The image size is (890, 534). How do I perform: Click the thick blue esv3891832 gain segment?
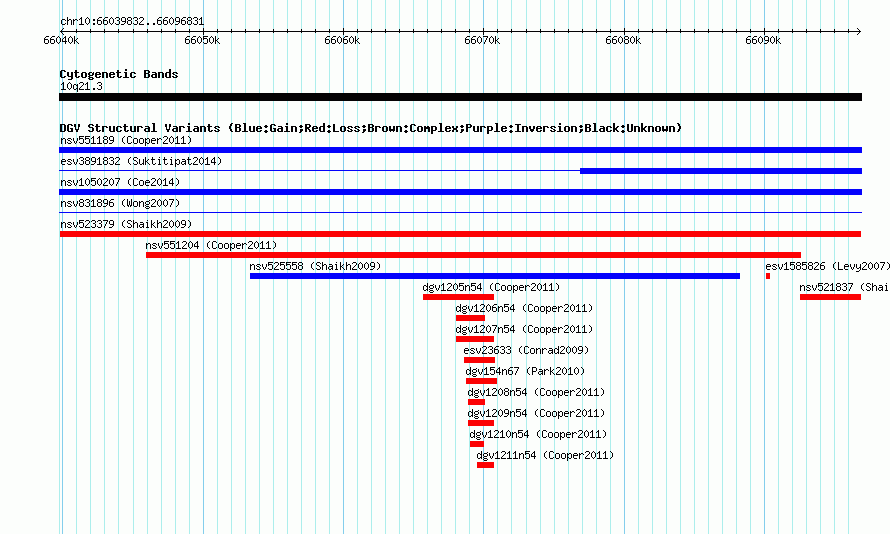(x=721, y=171)
